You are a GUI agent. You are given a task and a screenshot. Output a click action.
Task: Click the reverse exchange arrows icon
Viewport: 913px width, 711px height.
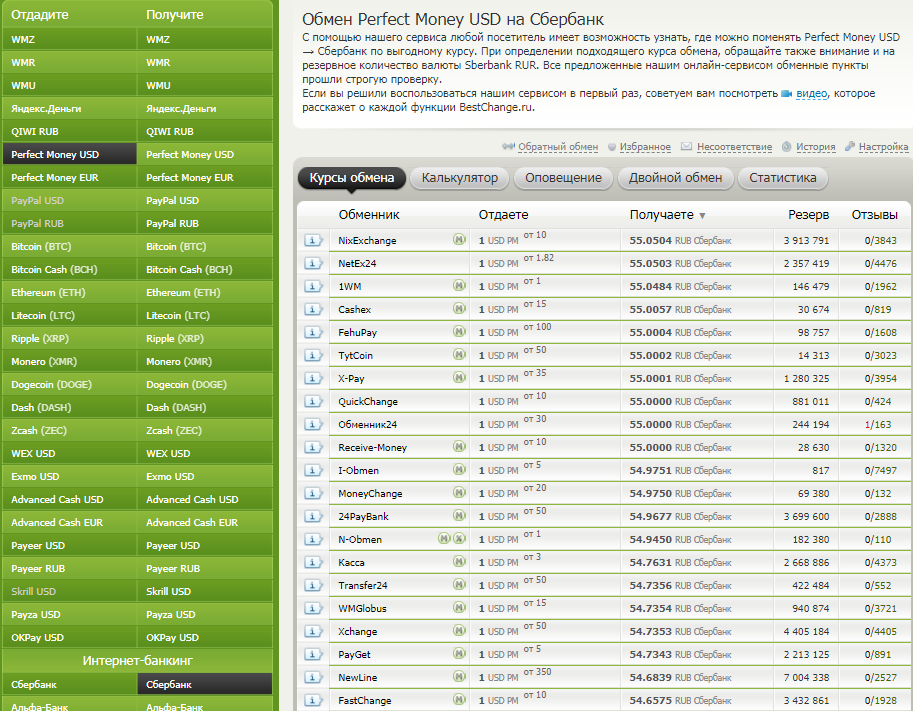(508, 147)
